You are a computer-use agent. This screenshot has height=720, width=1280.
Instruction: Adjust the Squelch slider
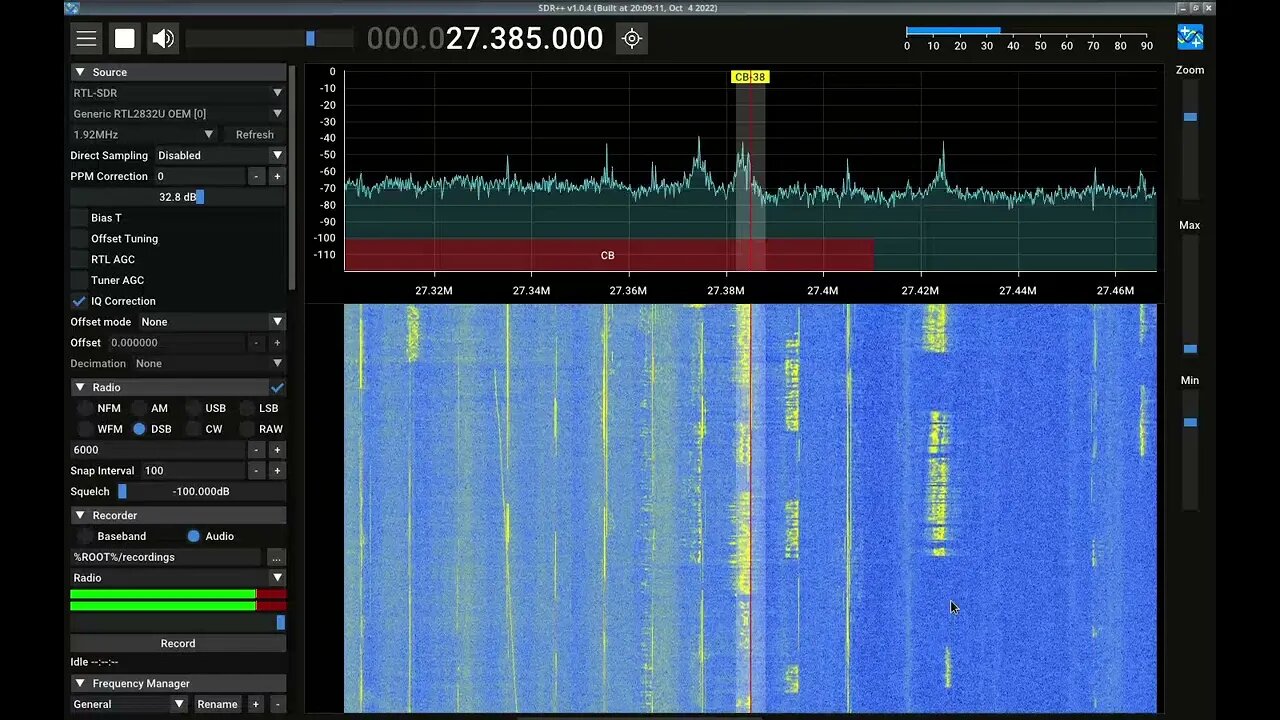pos(201,492)
